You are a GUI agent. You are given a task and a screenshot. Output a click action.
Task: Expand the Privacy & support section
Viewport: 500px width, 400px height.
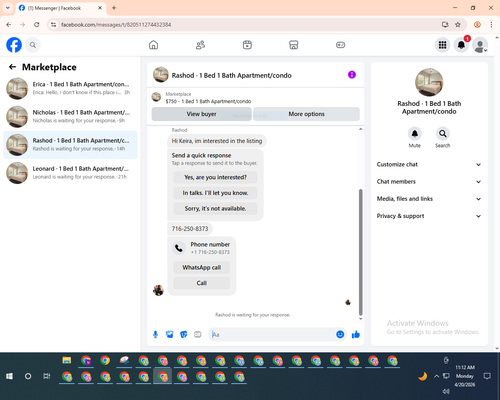[x=429, y=216]
